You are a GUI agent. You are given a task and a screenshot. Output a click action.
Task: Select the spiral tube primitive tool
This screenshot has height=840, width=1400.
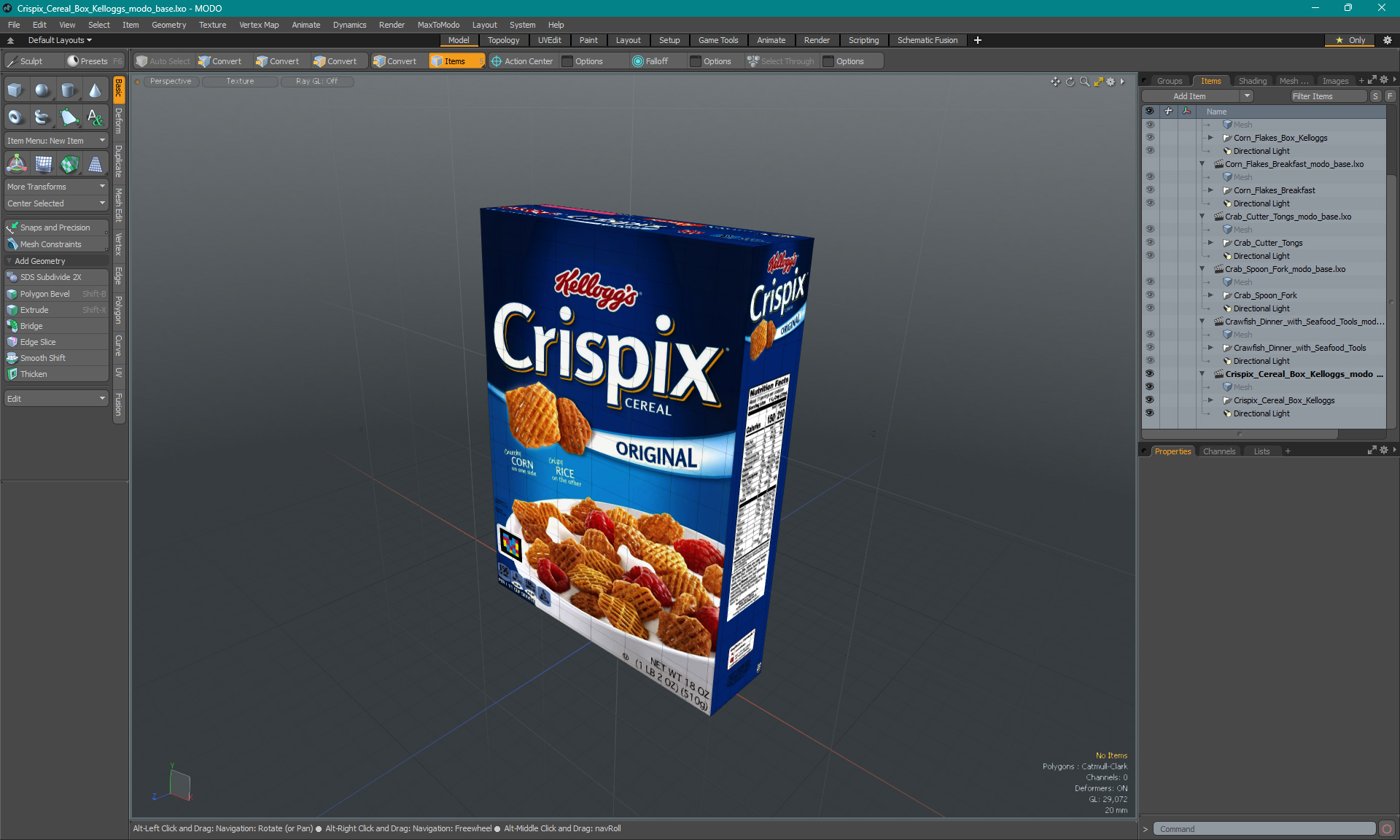(42, 117)
